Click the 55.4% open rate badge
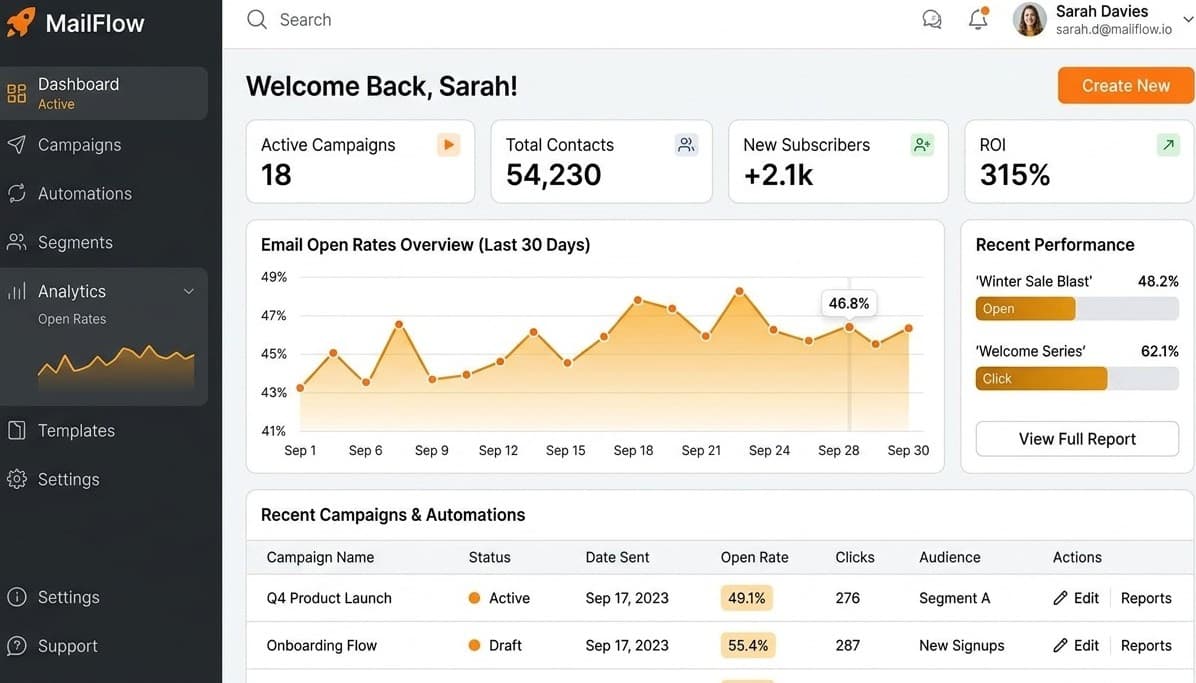Screen dimensions: 1196x683 pos(748,646)
